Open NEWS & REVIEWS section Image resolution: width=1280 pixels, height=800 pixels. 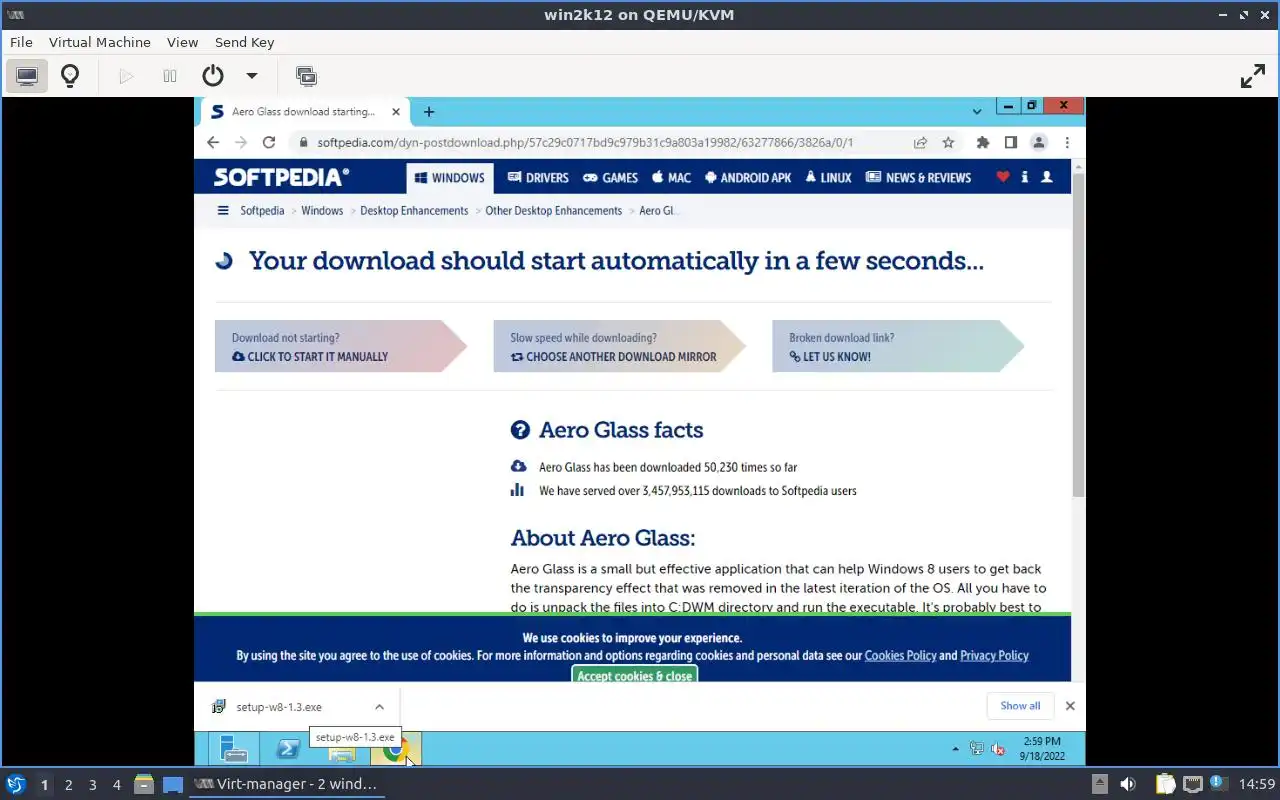(918, 178)
